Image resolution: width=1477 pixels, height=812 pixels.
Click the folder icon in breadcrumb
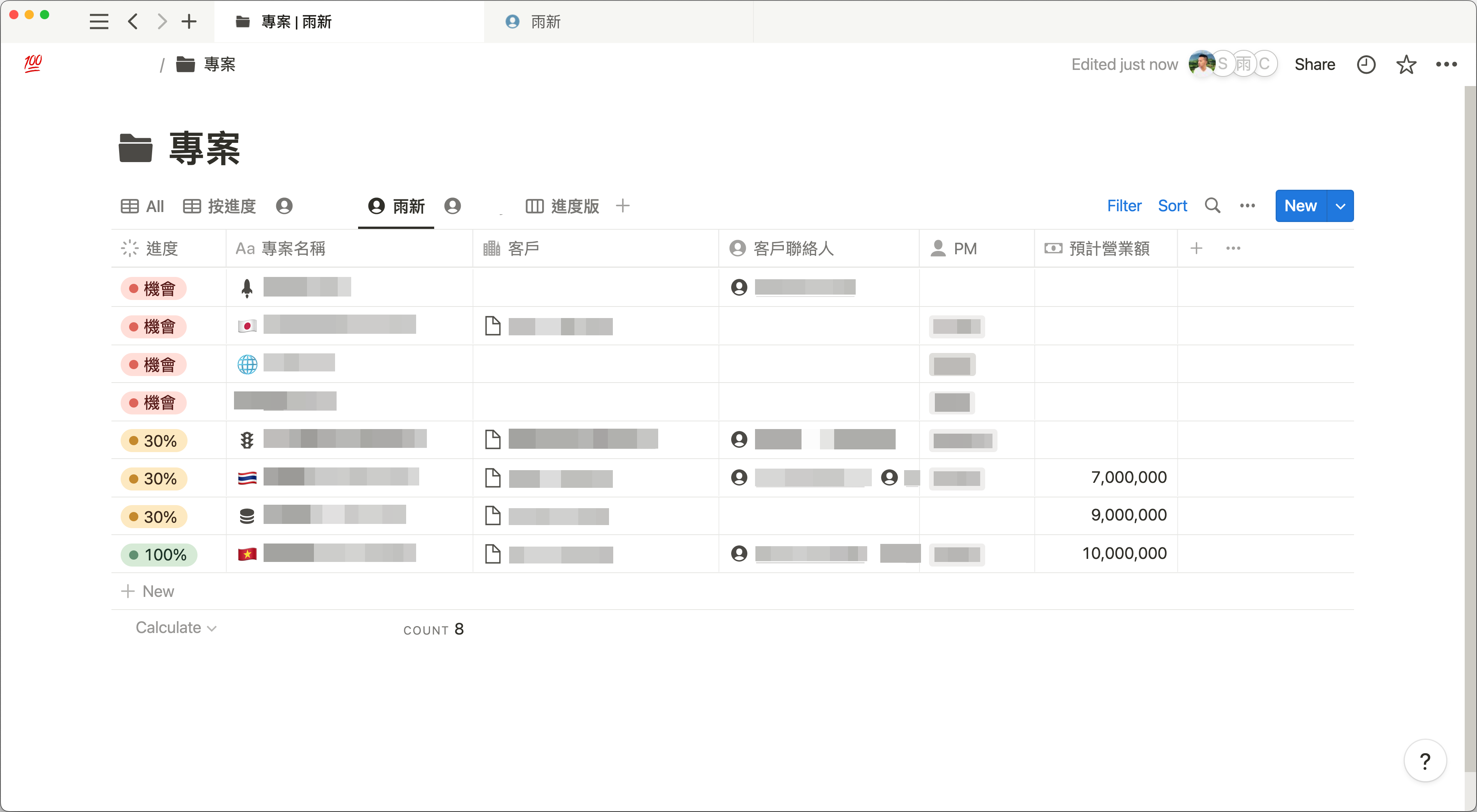(185, 64)
